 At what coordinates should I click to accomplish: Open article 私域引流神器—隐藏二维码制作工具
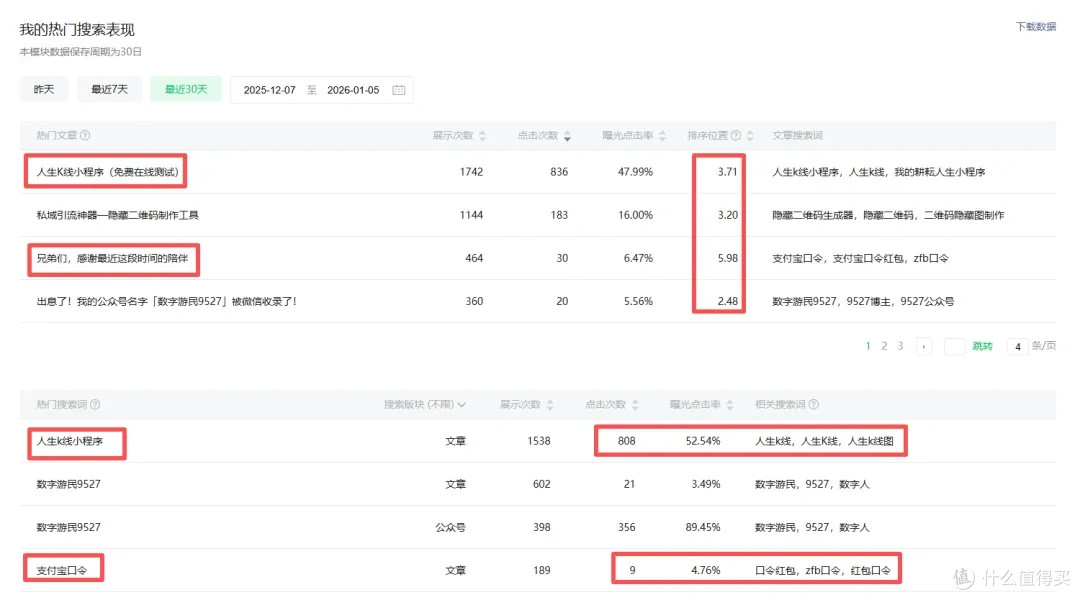point(117,216)
